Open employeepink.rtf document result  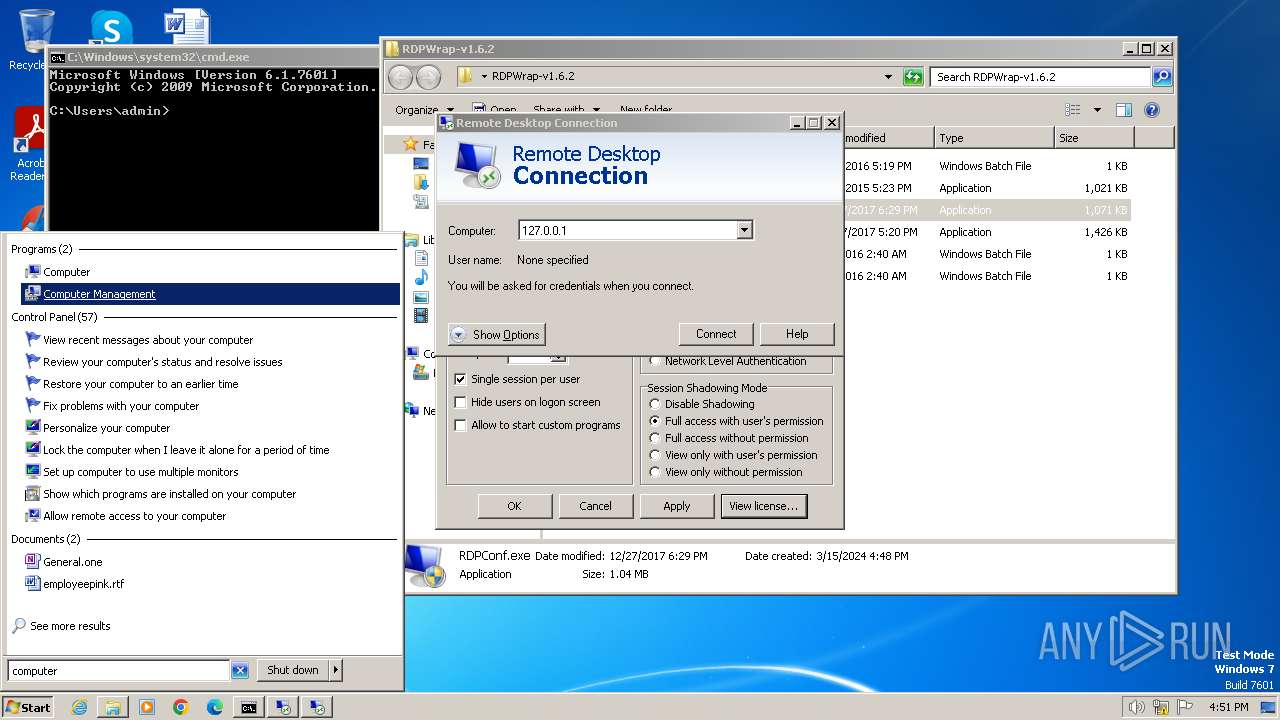[x=83, y=584]
